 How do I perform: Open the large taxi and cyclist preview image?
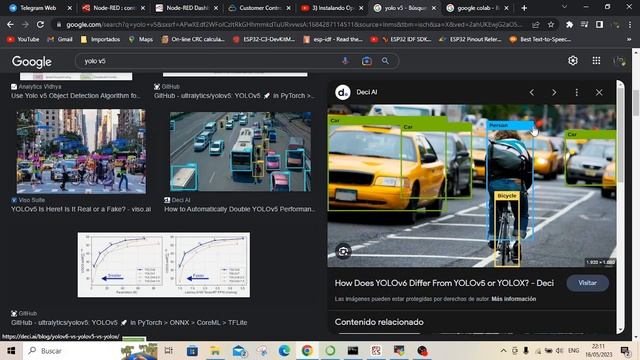click(x=472, y=186)
